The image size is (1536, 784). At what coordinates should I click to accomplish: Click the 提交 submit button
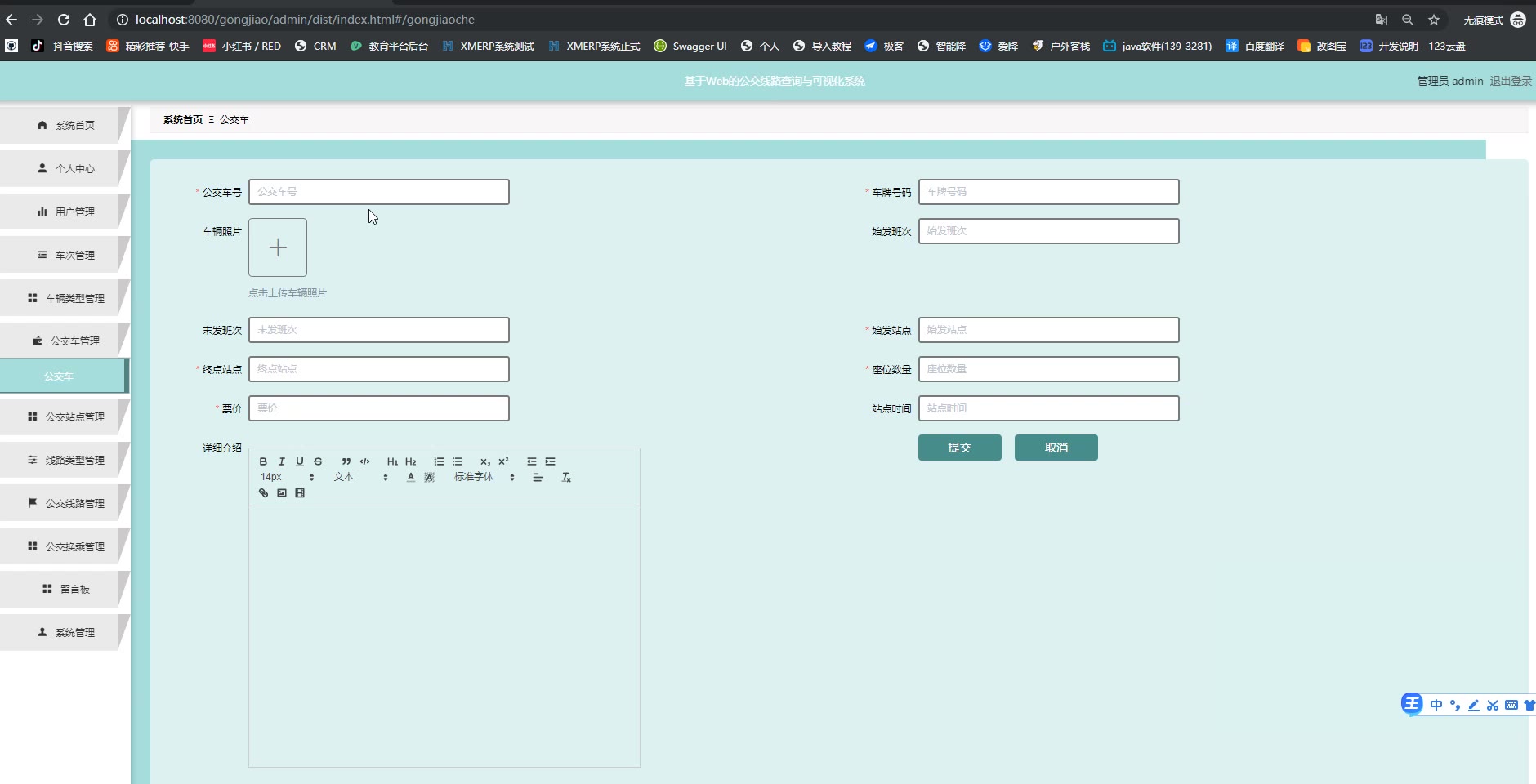[959, 448]
